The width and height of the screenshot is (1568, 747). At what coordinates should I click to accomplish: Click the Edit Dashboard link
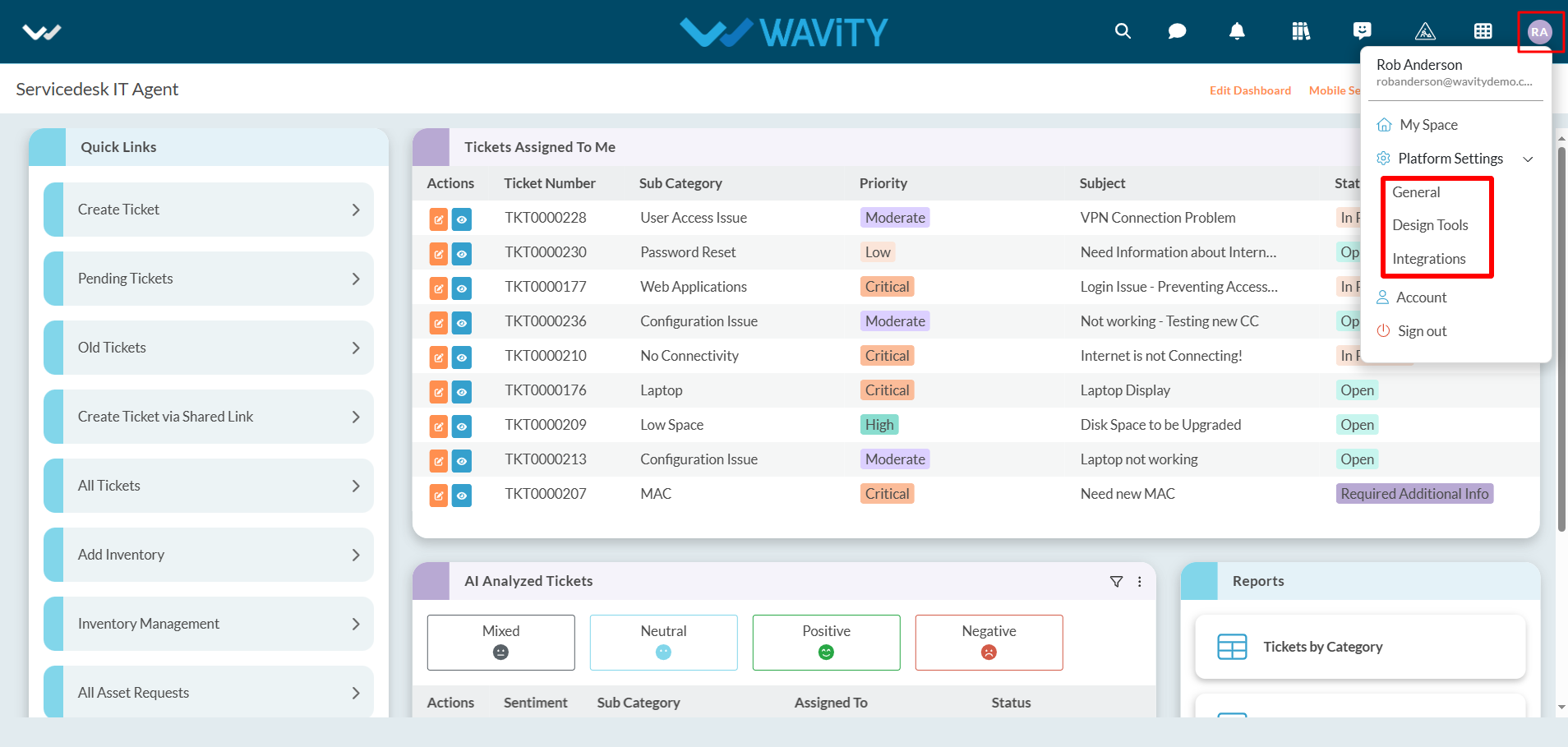tap(1250, 90)
